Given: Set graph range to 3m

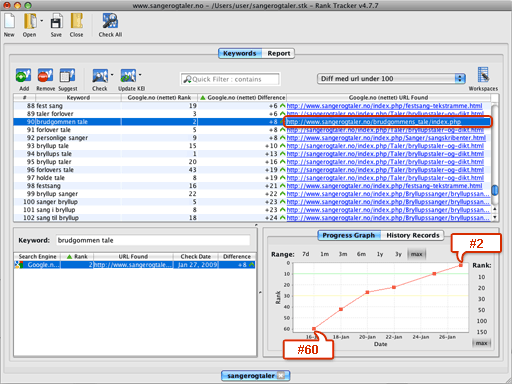Looking at the screenshot, I should point(343,254).
